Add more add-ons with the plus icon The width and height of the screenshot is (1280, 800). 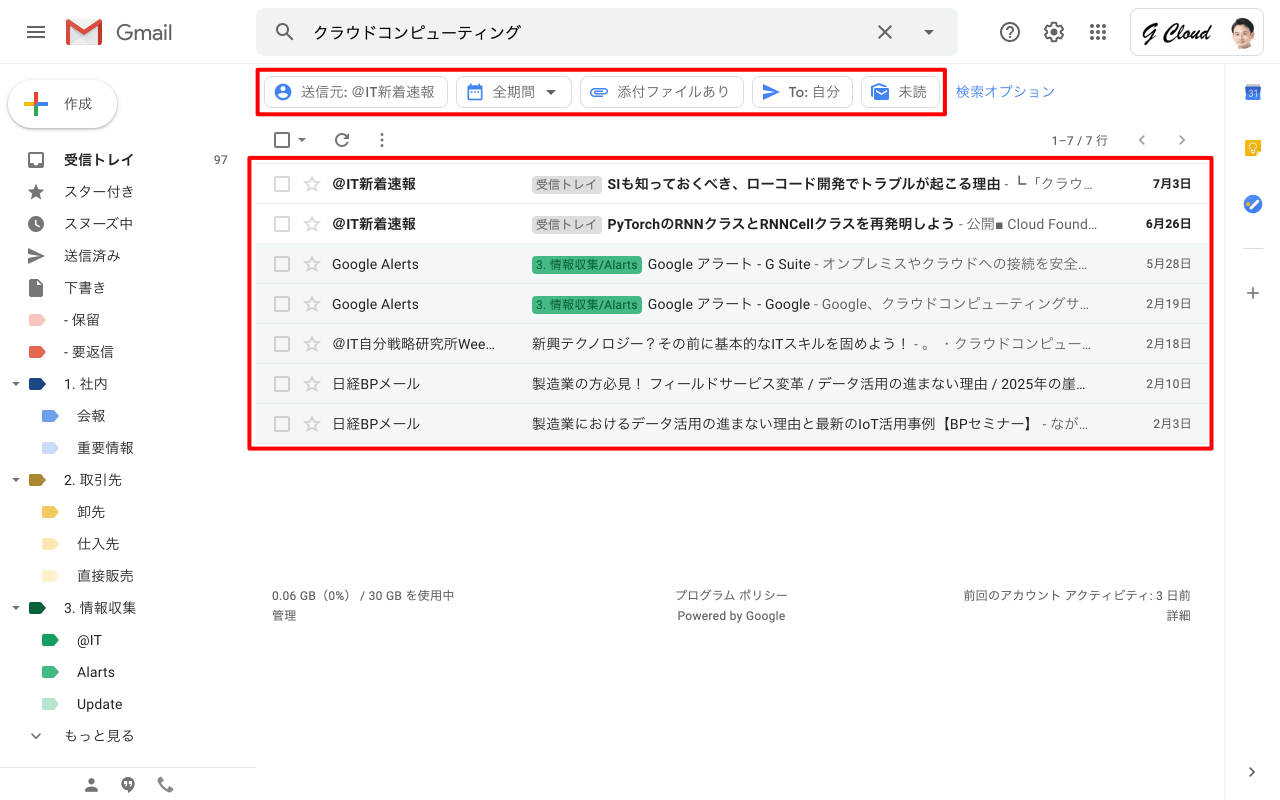point(1252,293)
